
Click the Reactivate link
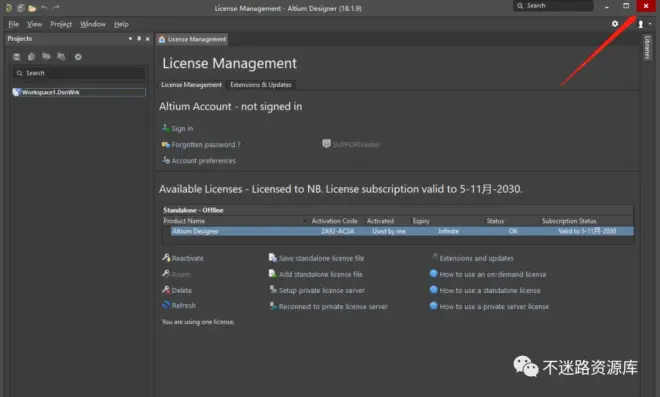187,258
